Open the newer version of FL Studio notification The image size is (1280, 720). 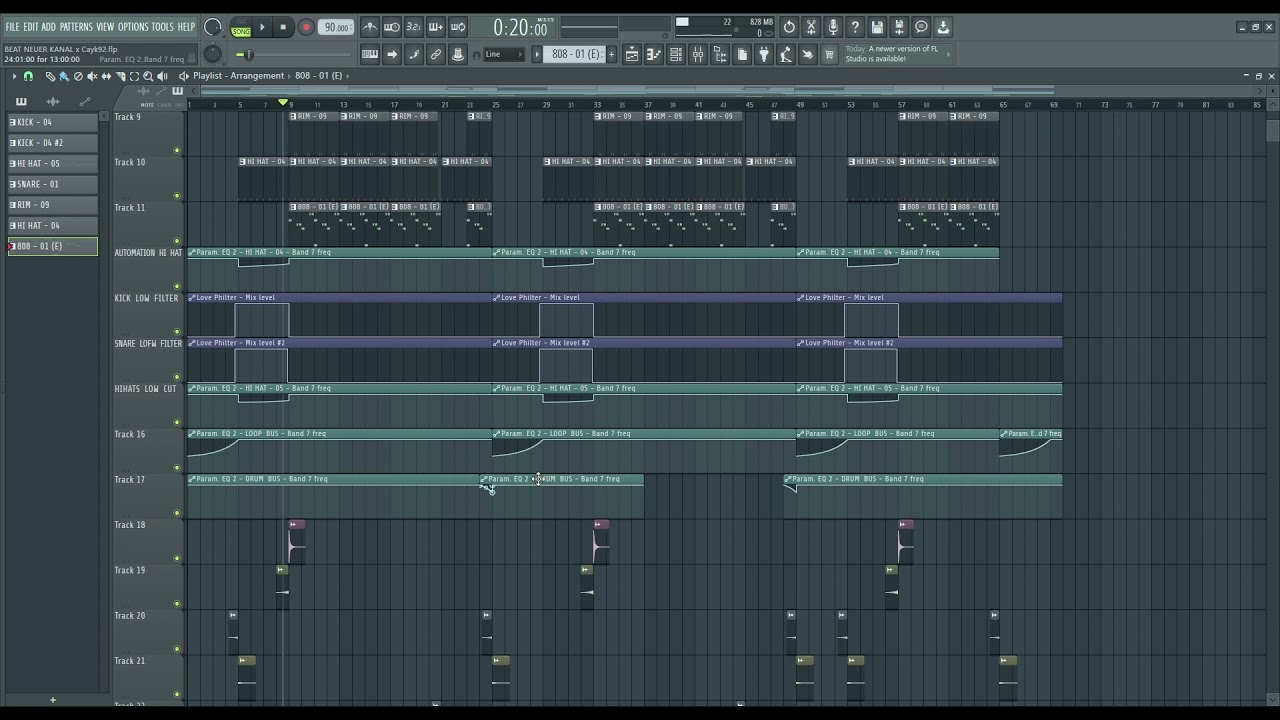tap(898, 54)
